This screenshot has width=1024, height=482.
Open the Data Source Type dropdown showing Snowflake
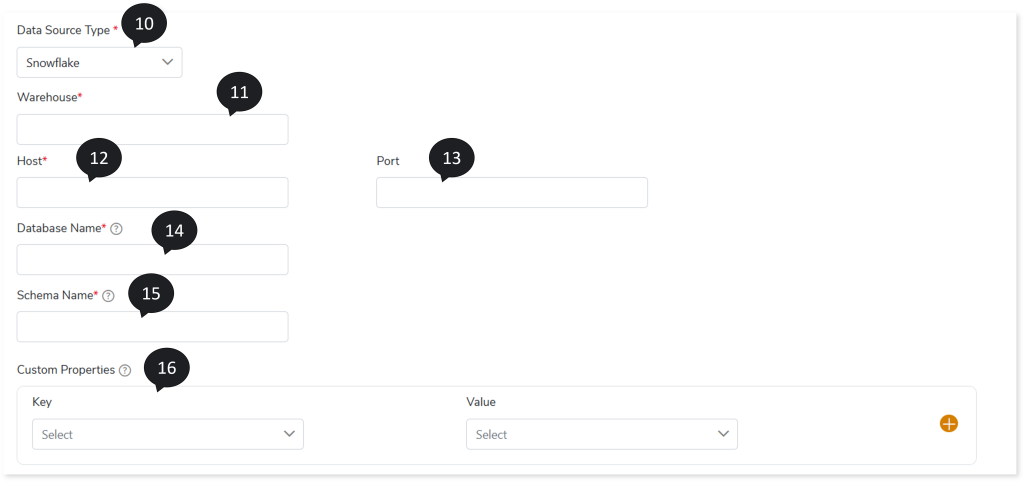click(x=99, y=62)
